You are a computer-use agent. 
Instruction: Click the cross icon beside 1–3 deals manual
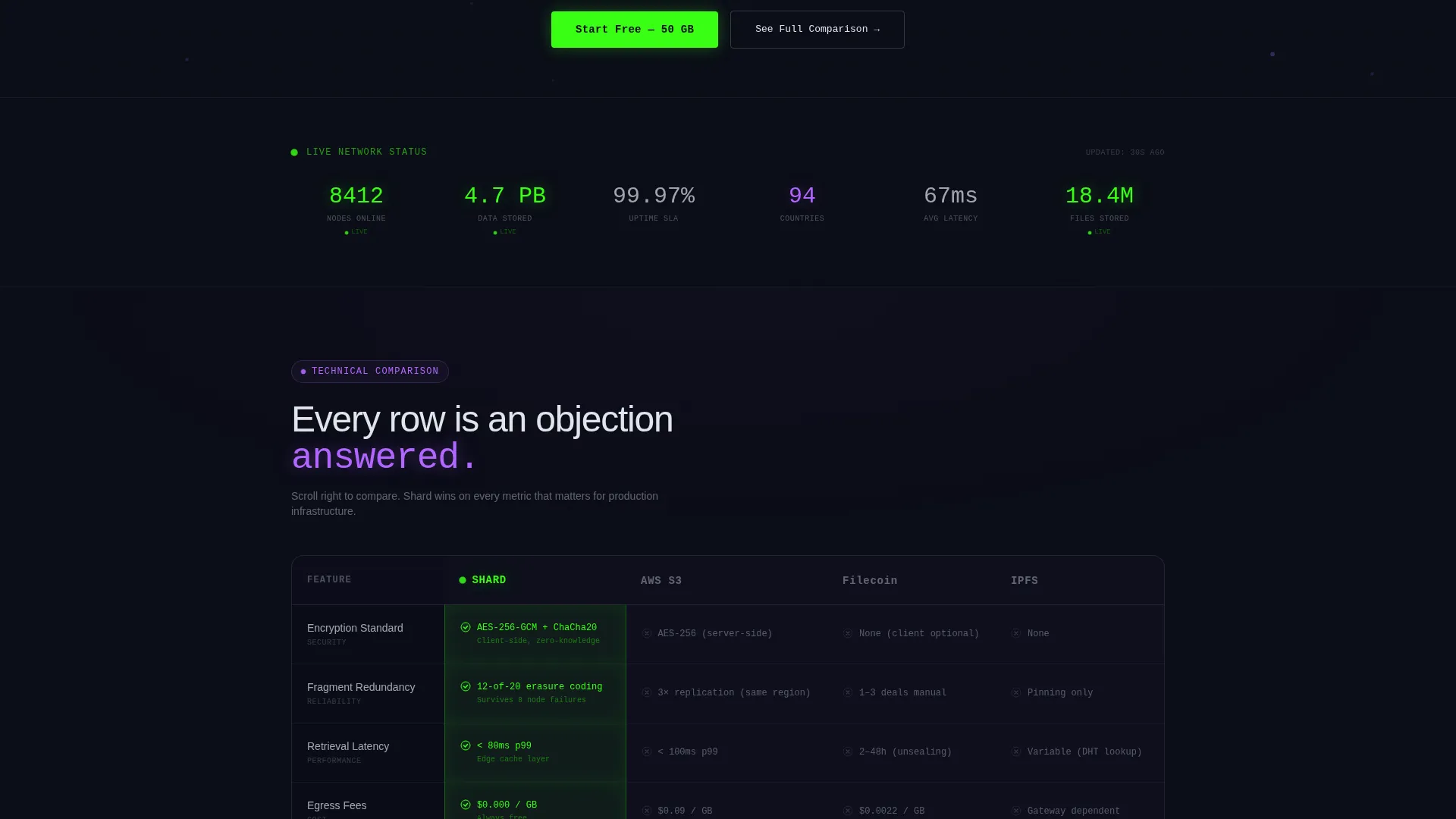point(848,692)
